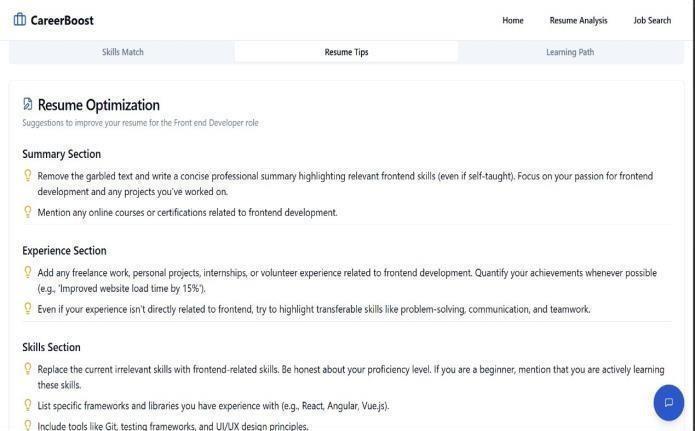Click the Summary Section heading
This screenshot has height=431, width=695.
(61, 154)
